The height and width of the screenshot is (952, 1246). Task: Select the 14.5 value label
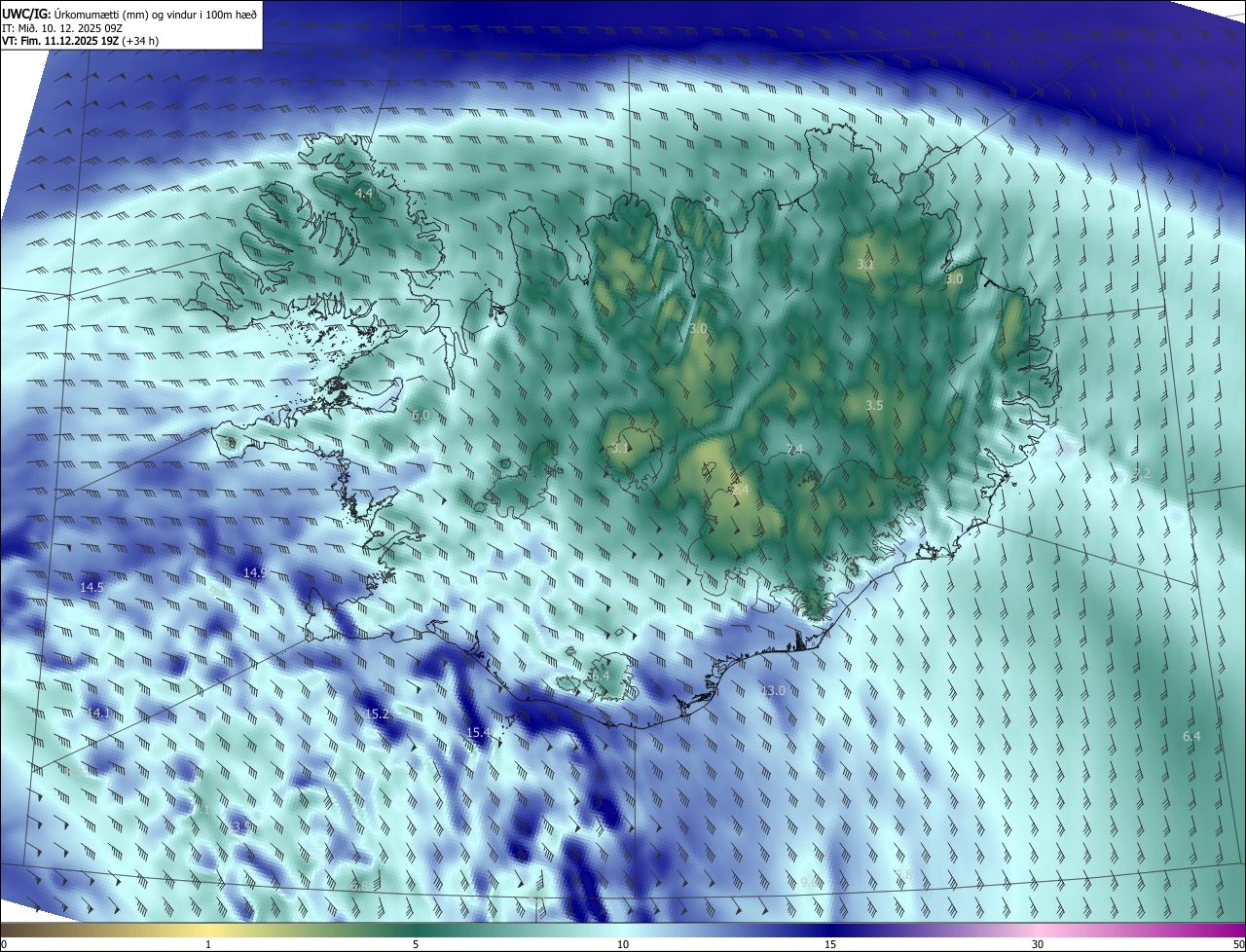[92, 587]
